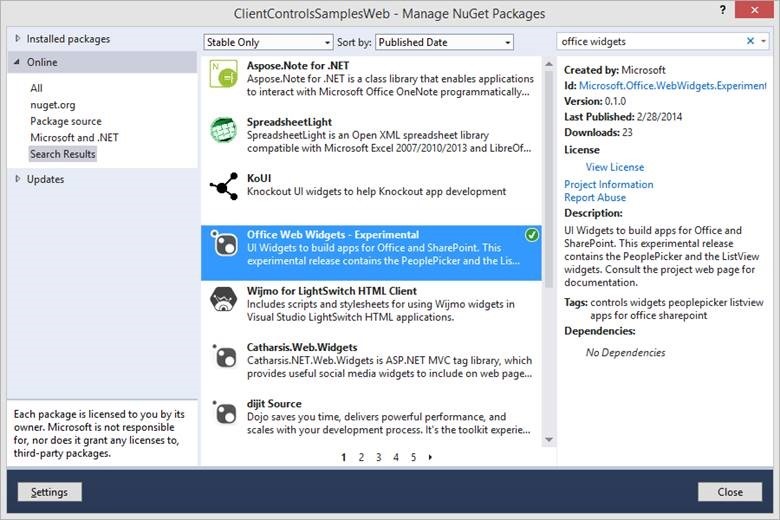
Task: Open the View License link
Action: click(614, 167)
